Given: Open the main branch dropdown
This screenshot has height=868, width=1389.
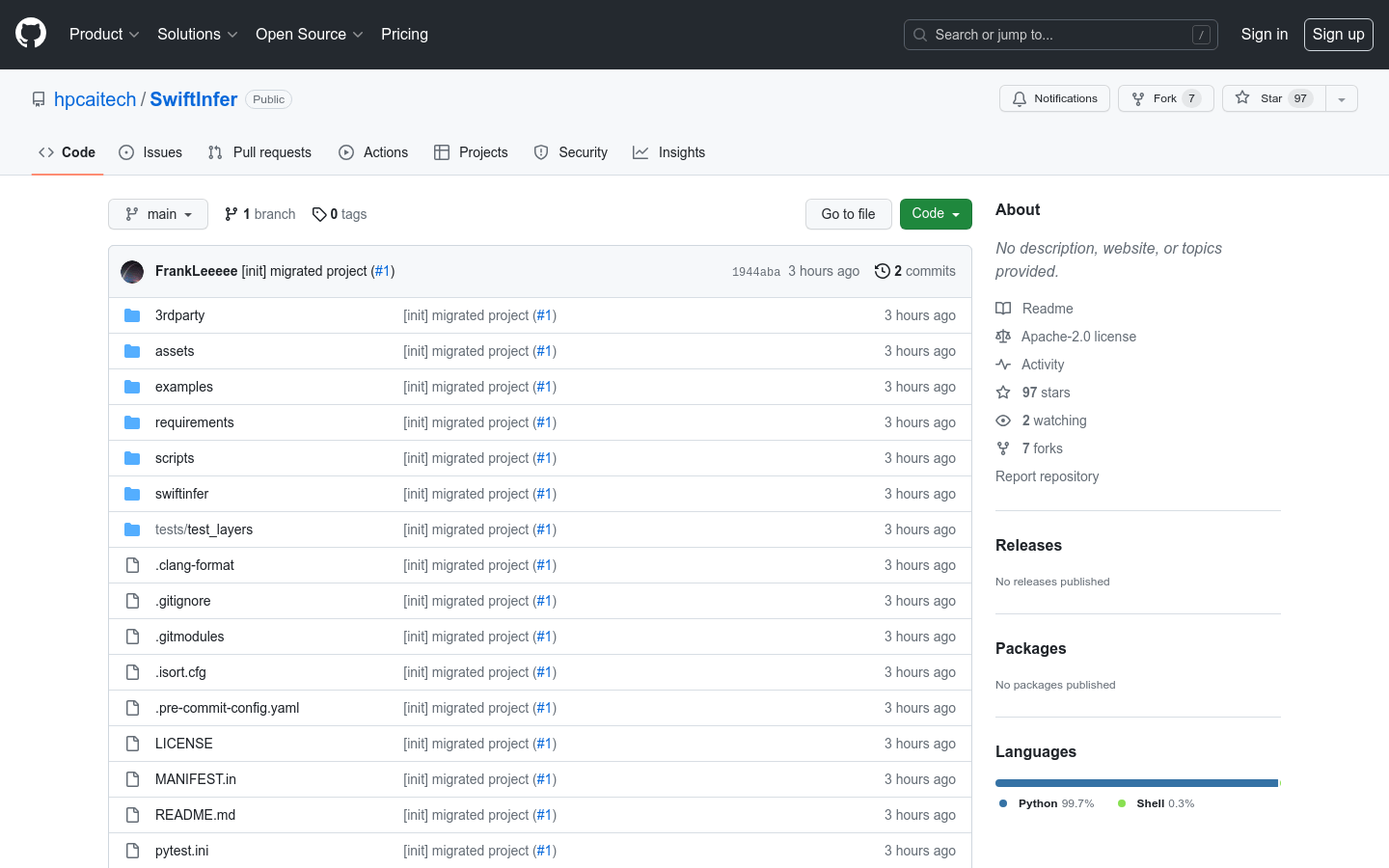Looking at the screenshot, I should click(158, 214).
